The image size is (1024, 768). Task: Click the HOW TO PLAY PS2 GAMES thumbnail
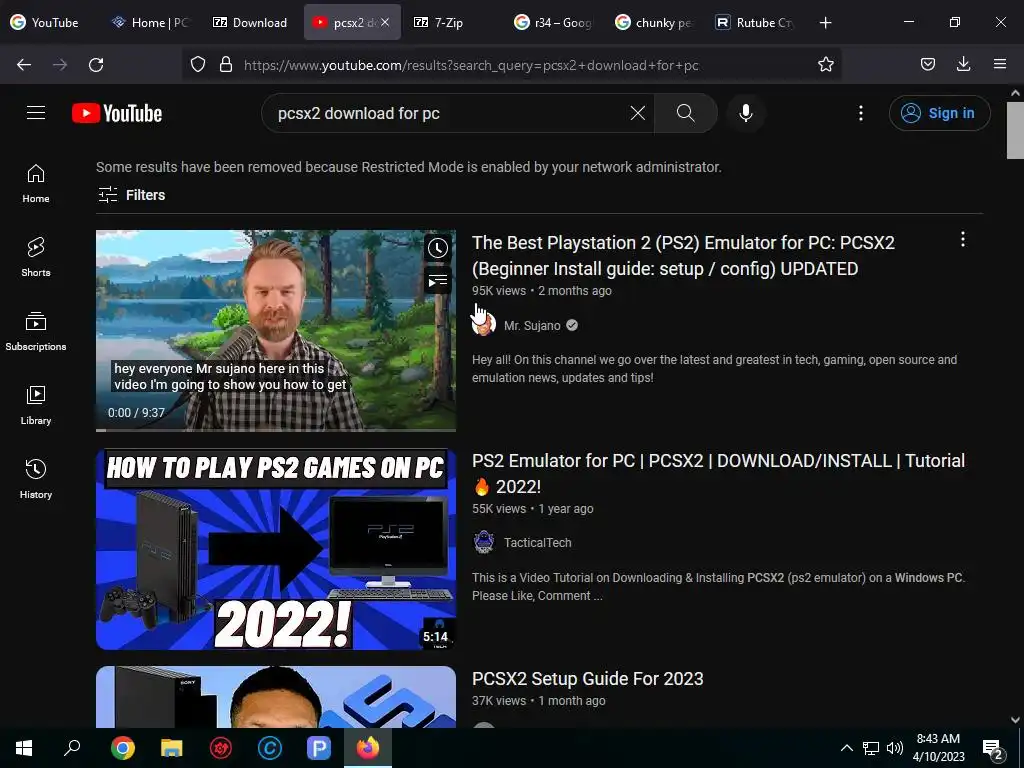pyautogui.click(x=276, y=549)
